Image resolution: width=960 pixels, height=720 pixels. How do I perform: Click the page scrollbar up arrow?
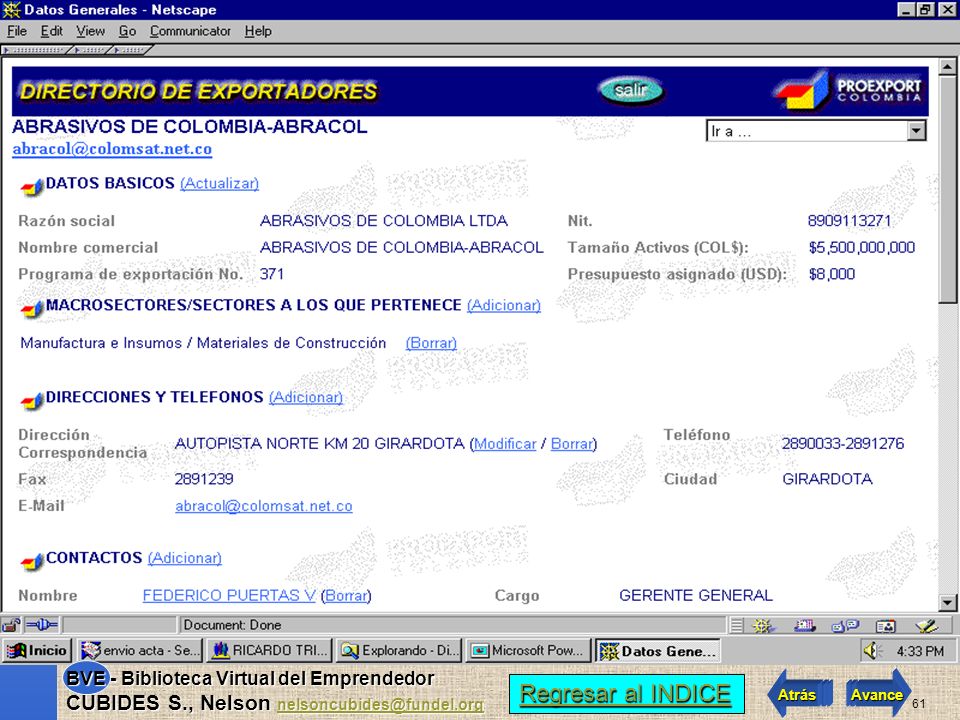[x=947, y=66]
